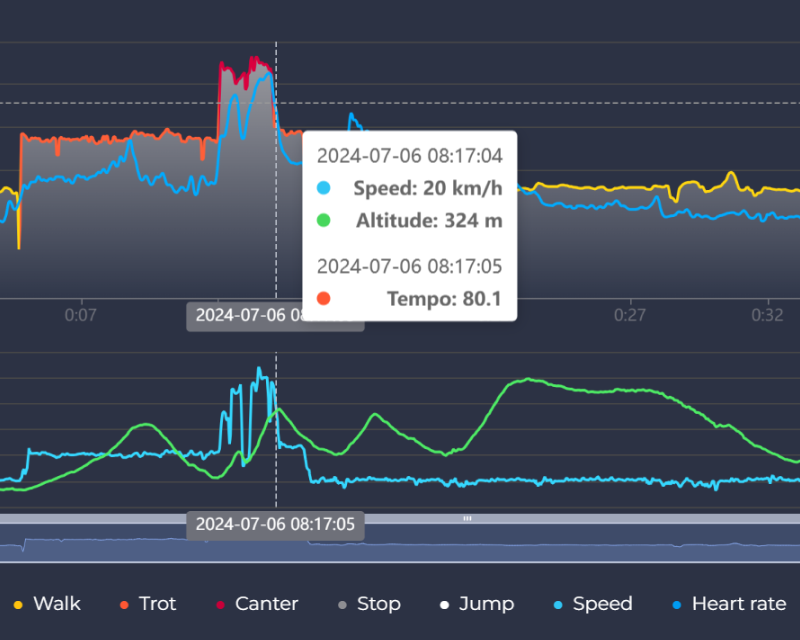Image resolution: width=800 pixels, height=640 pixels.
Task: Toggle the Walk series yellow legend dot
Action: [x=18, y=604]
